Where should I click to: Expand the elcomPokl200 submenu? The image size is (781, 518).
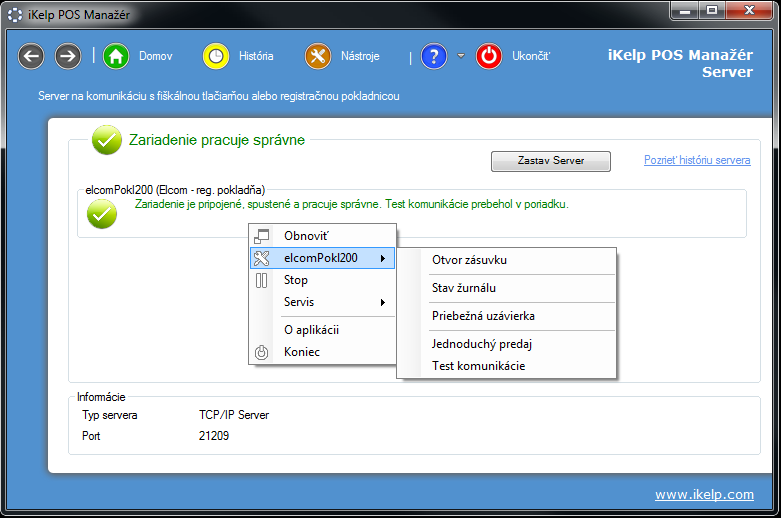click(322, 258)
